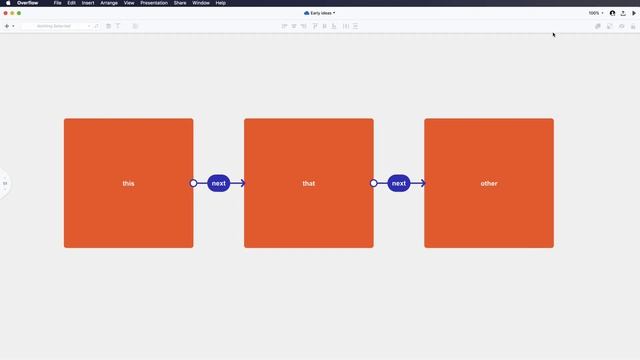The width and height of the screenshot is (640, 360).
Task: Click the trash delete icon in the toolbar
Action: tap(108, 26)
